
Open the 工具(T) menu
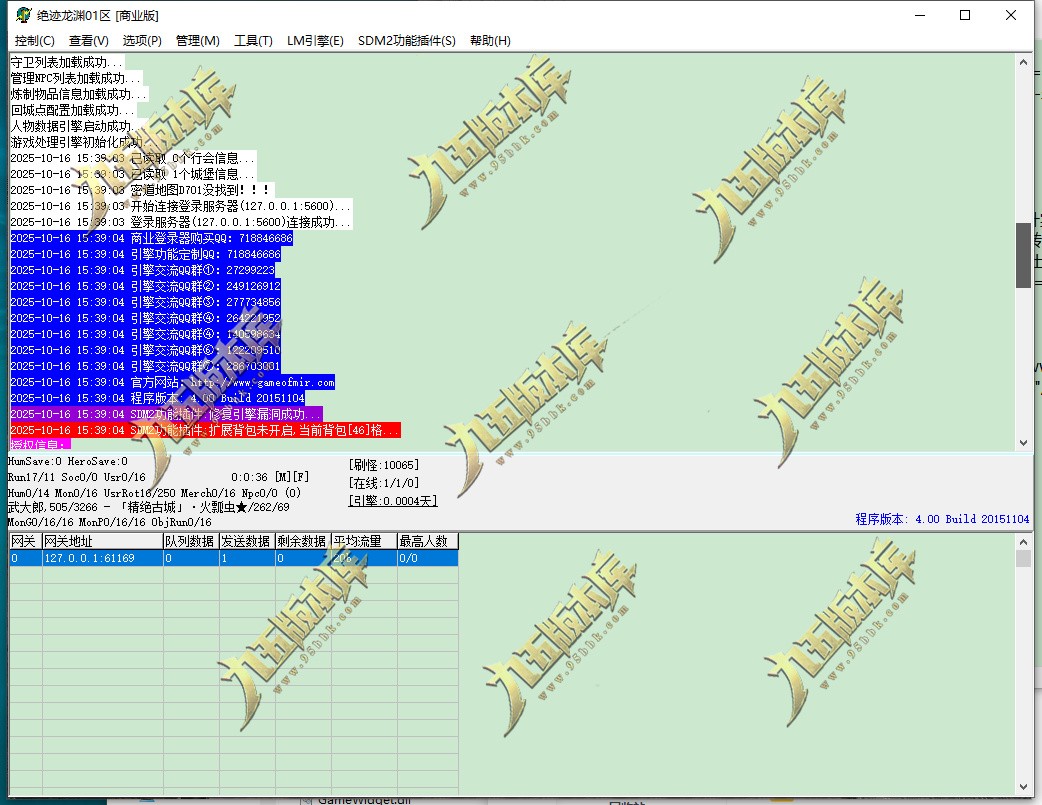click(x=253, y=41)
